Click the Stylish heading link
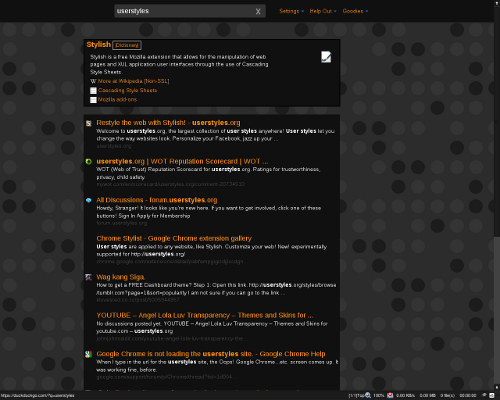Screen dimensions: 500x400 tap(98, 44)
